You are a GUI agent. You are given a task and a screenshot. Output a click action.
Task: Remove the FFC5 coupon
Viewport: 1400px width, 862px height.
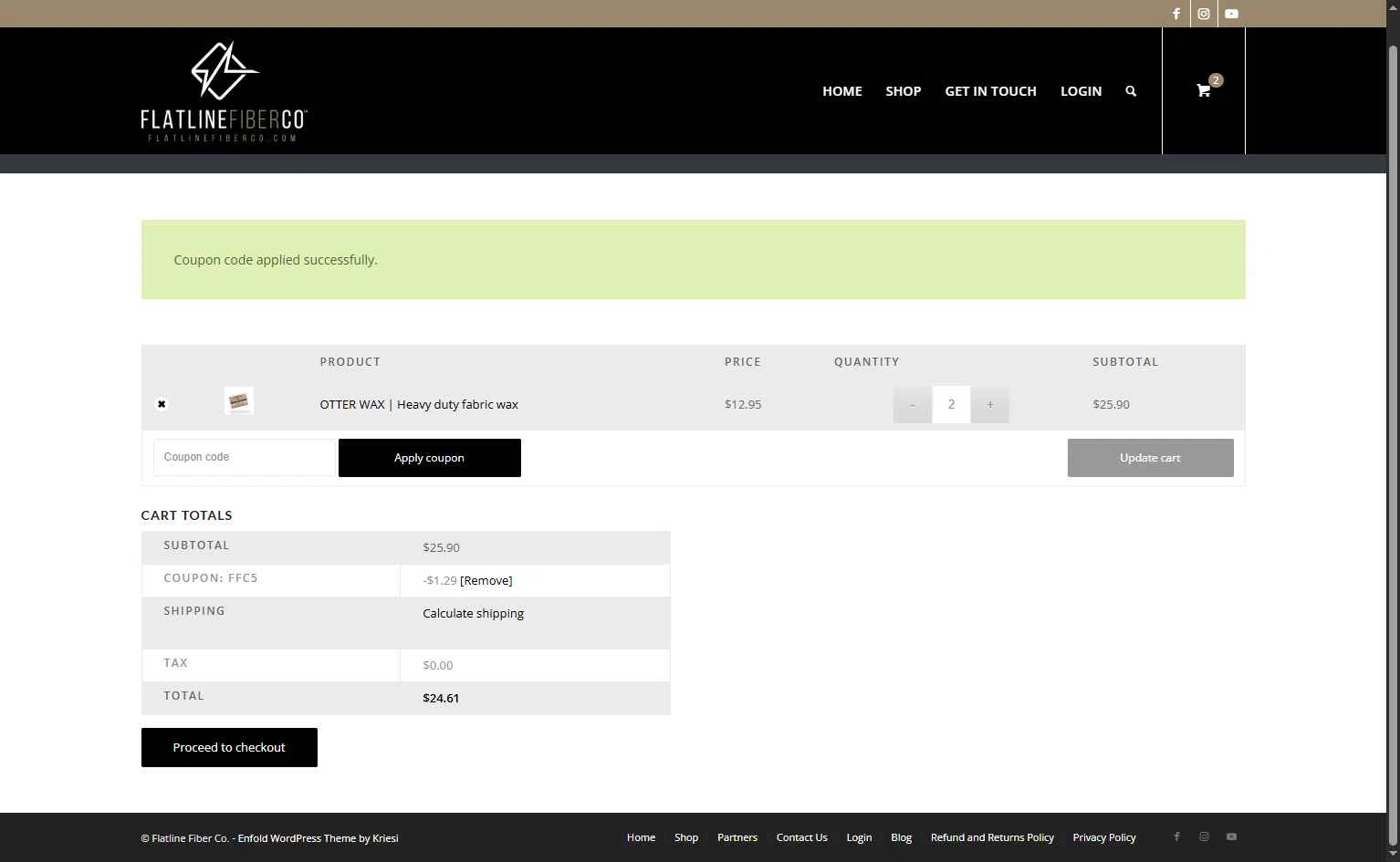486,580
